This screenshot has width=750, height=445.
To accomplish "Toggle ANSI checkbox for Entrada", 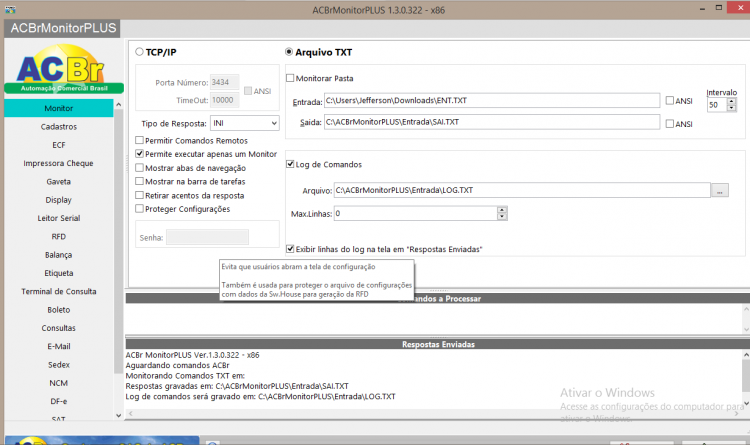I will point(670,100).
